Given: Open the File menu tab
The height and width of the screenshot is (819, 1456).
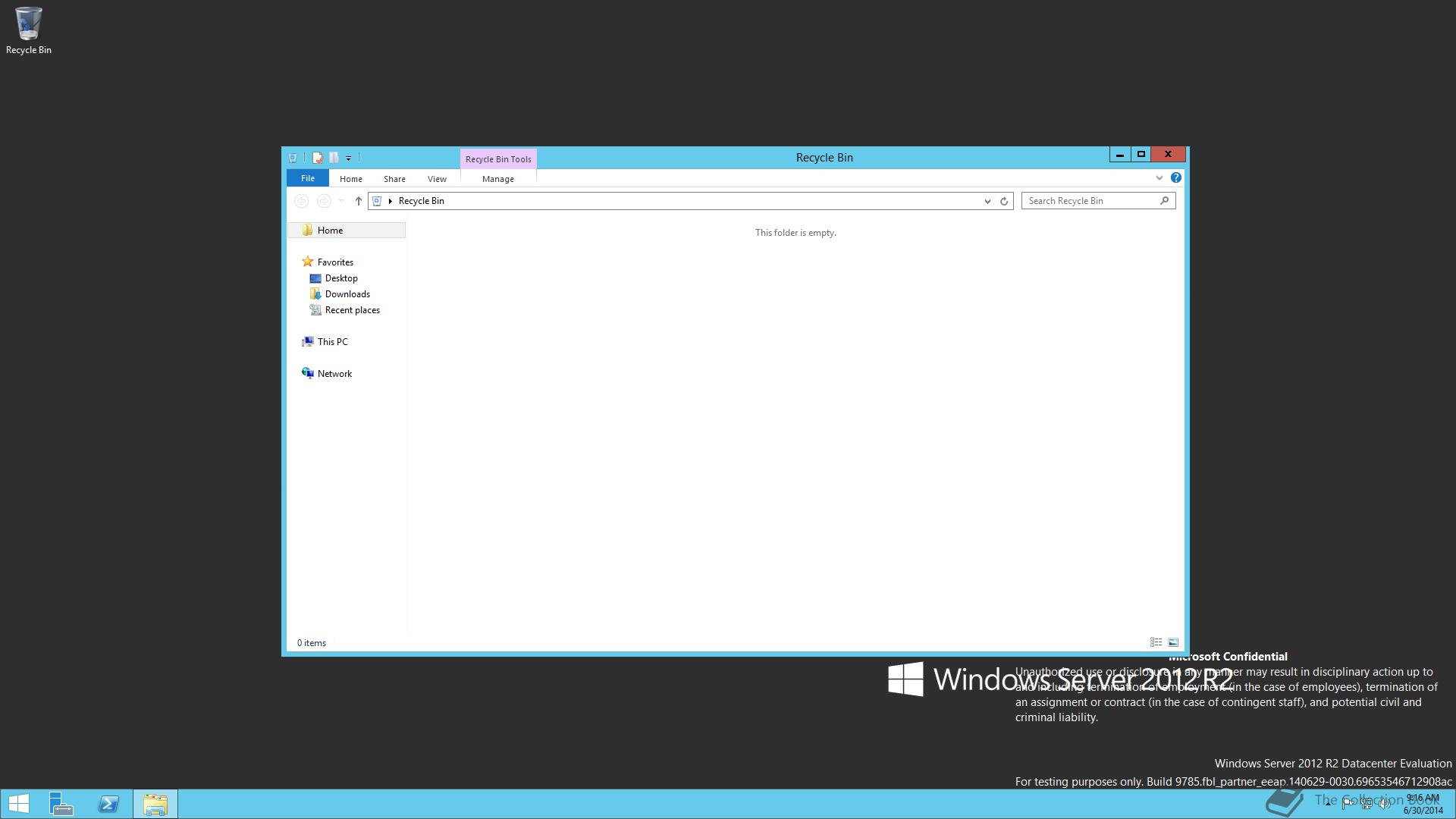Looking at the screenshot, I should [308, 178].
